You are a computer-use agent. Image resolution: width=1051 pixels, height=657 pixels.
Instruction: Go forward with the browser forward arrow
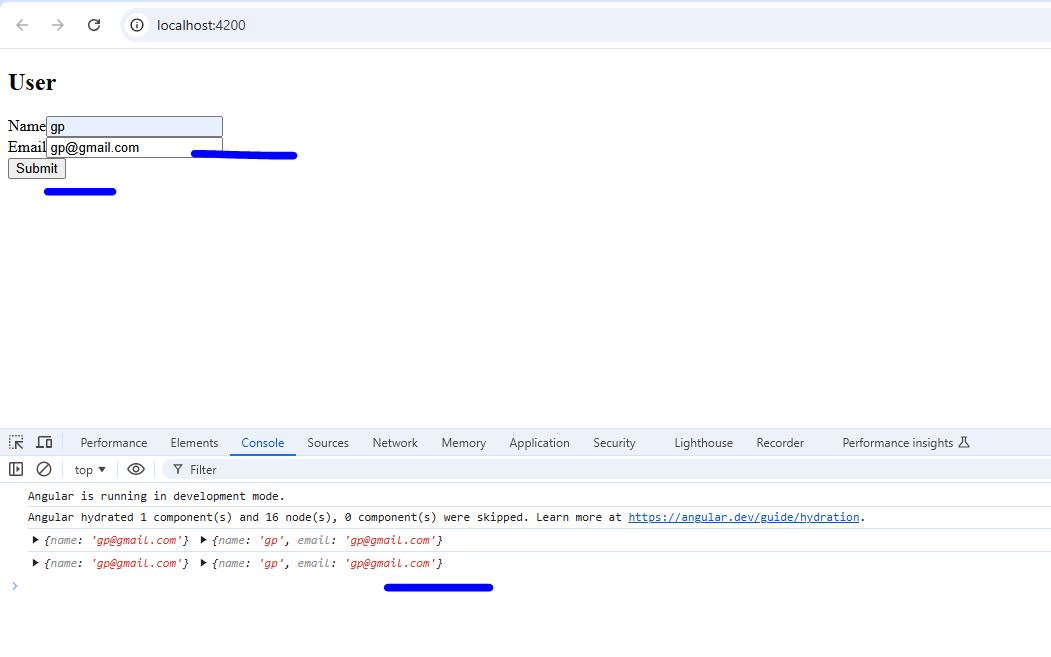[x=58, y=25]
